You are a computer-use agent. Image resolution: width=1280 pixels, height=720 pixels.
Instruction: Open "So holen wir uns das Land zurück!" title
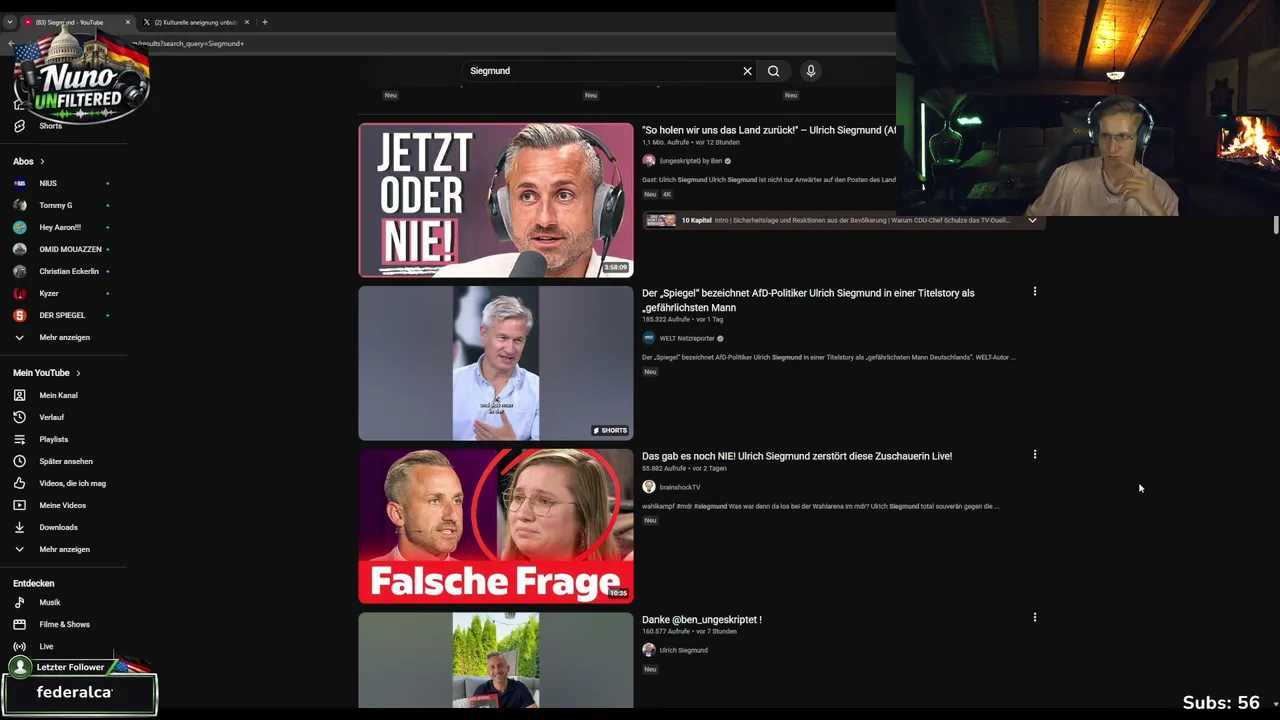click(769, 130)
